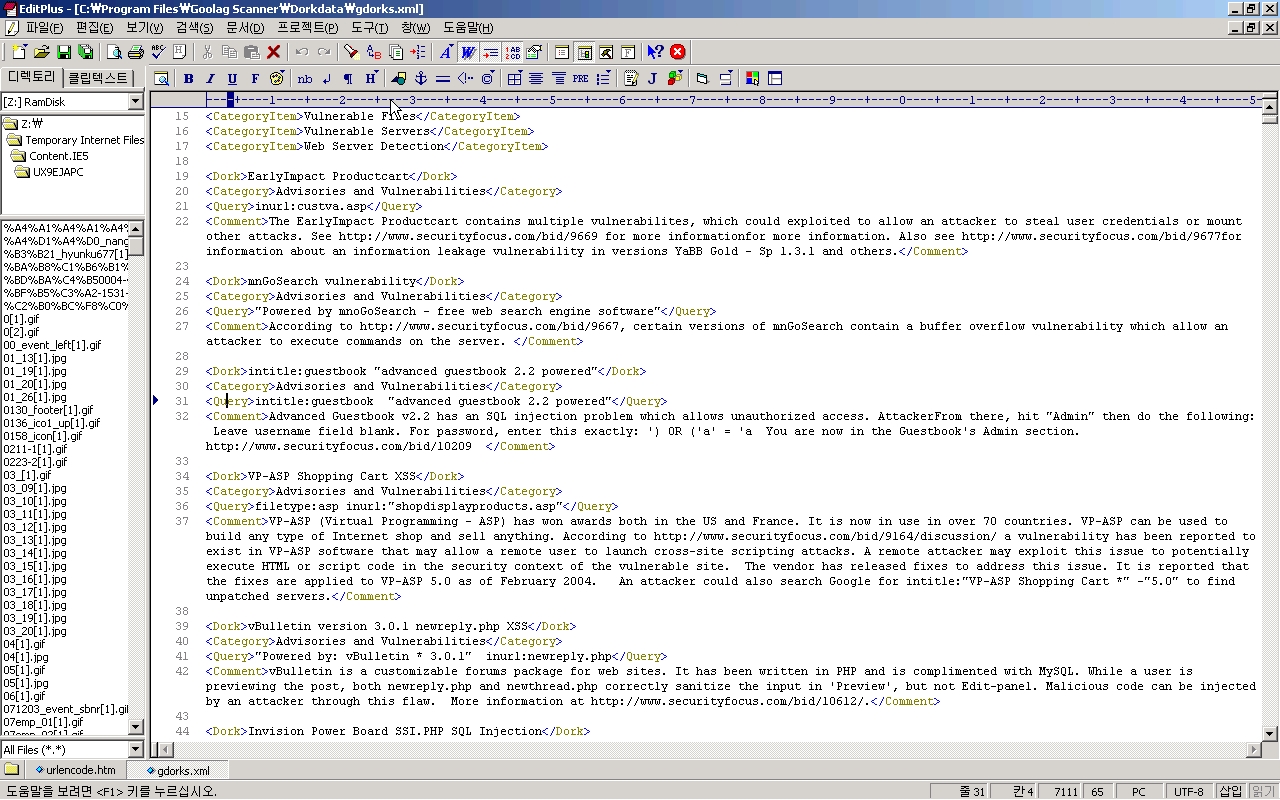
Task: Insert a non-breaking space (nb)
Action: pyautogui.click(x=304, y=78)
